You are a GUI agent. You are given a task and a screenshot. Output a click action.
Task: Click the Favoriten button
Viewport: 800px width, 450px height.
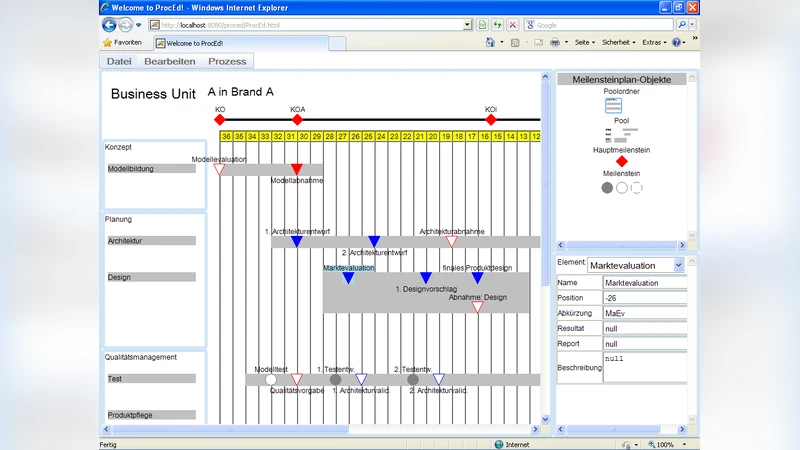(x=122, y=42)
